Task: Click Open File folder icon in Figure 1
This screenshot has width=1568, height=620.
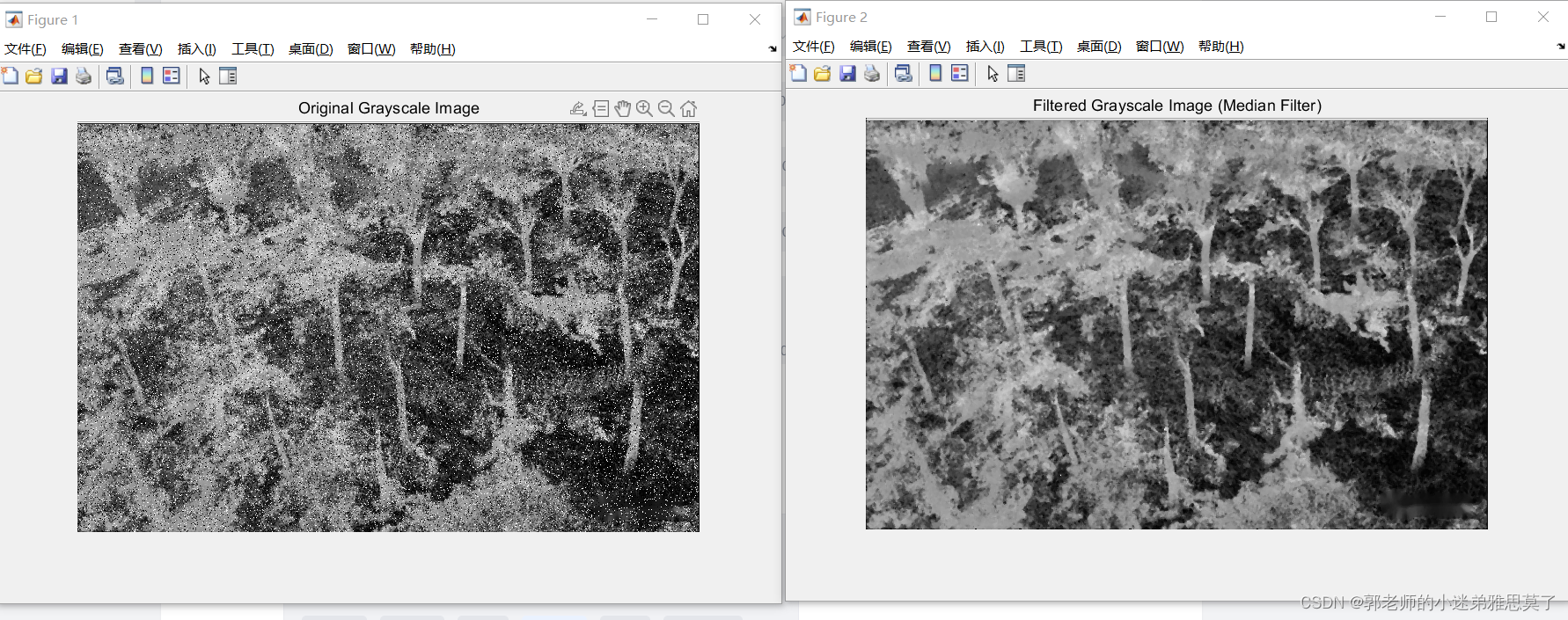Action: (x=34, y=76)
